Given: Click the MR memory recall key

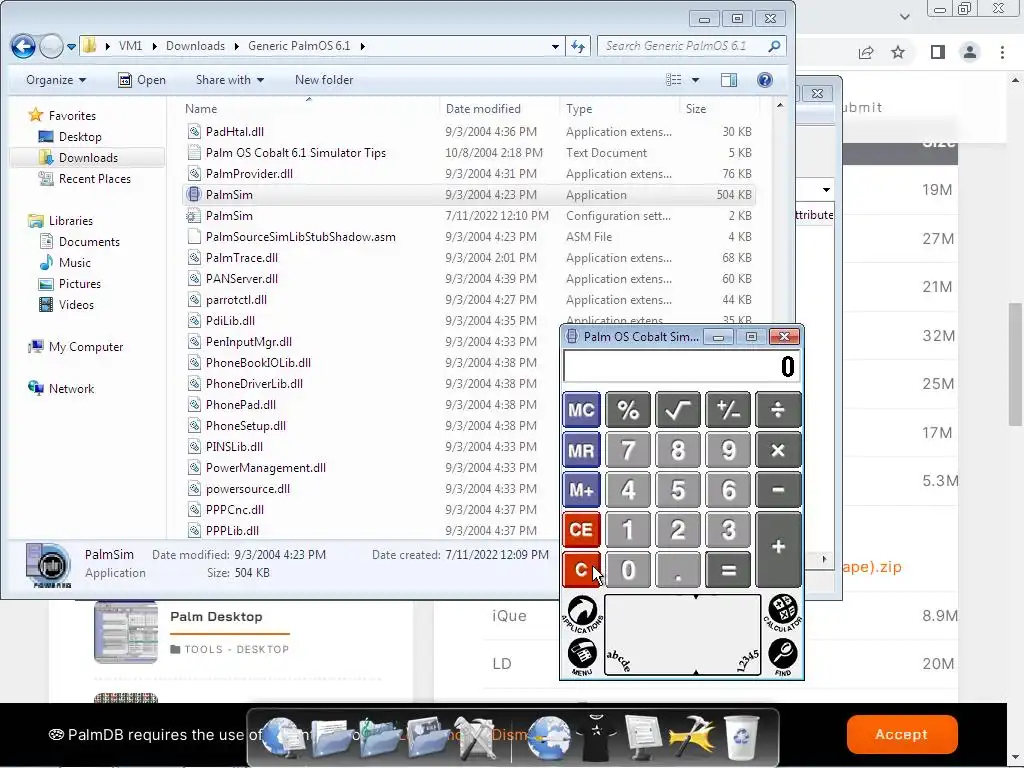Looking at the screenshot, I should tap(581, 451).
